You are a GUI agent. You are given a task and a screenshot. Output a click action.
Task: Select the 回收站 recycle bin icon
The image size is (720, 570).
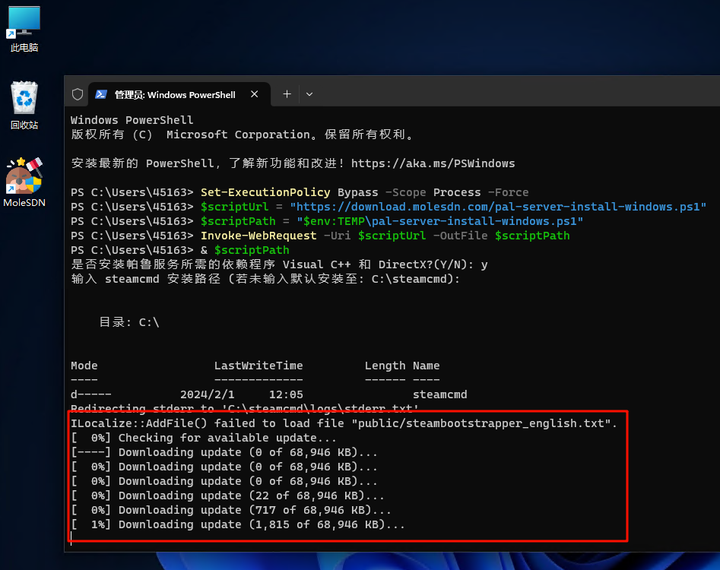tap(24, 106)
